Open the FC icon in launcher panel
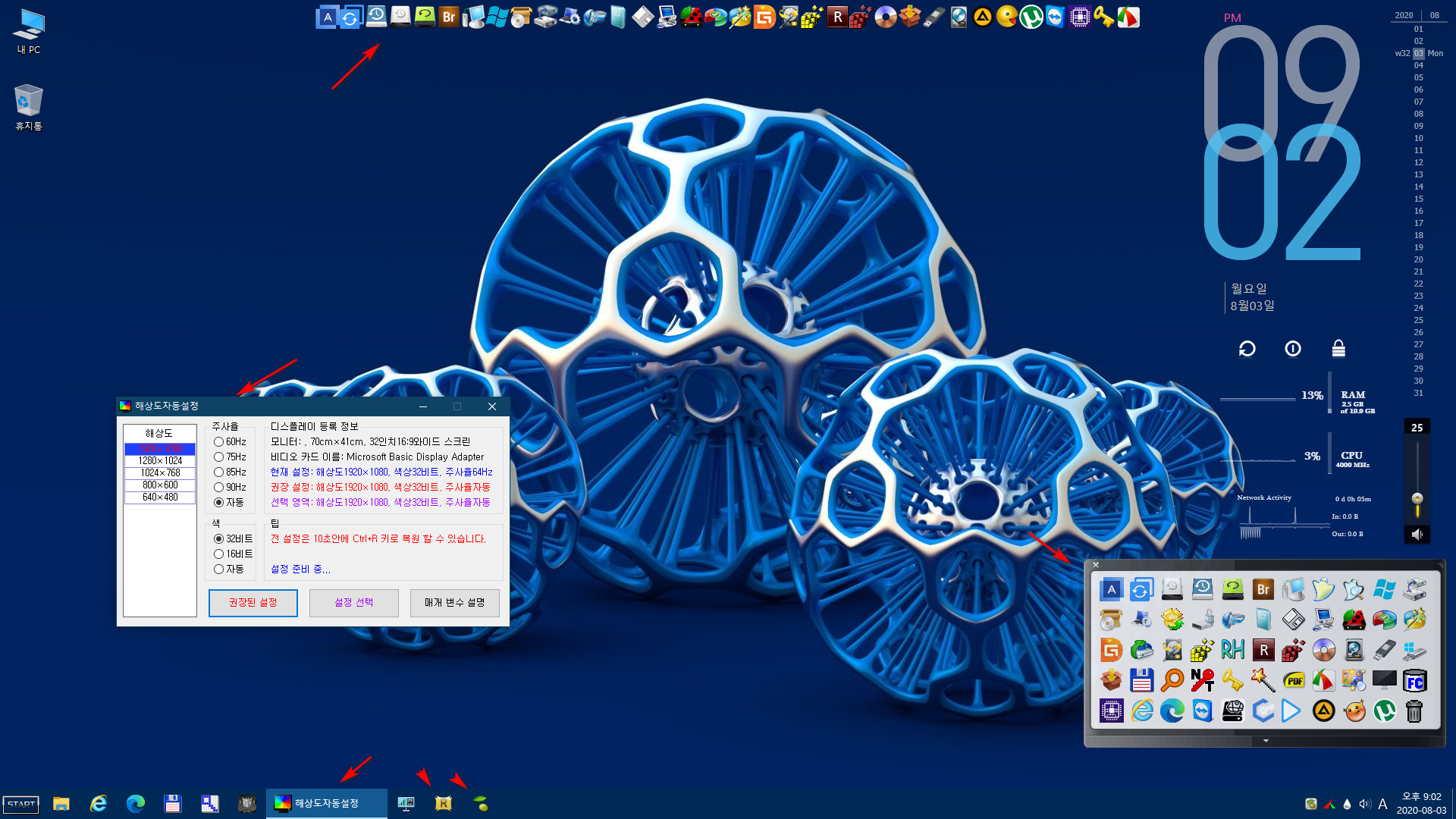Screen dimensions: 1456x819 1414,680
